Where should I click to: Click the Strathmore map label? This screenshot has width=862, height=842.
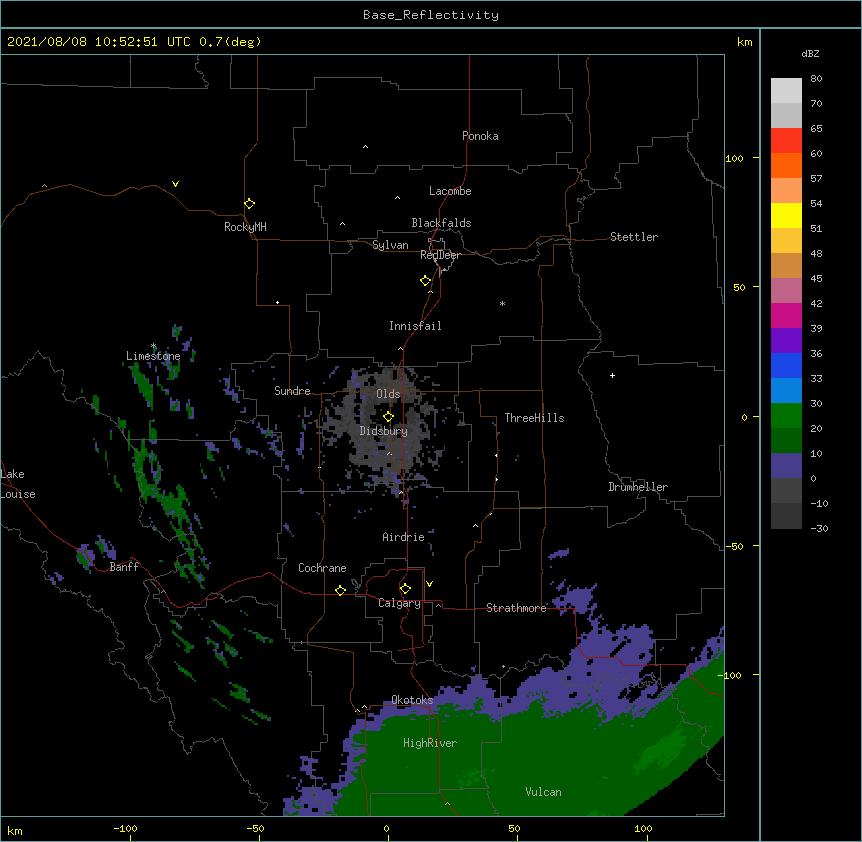coord(516,608)
